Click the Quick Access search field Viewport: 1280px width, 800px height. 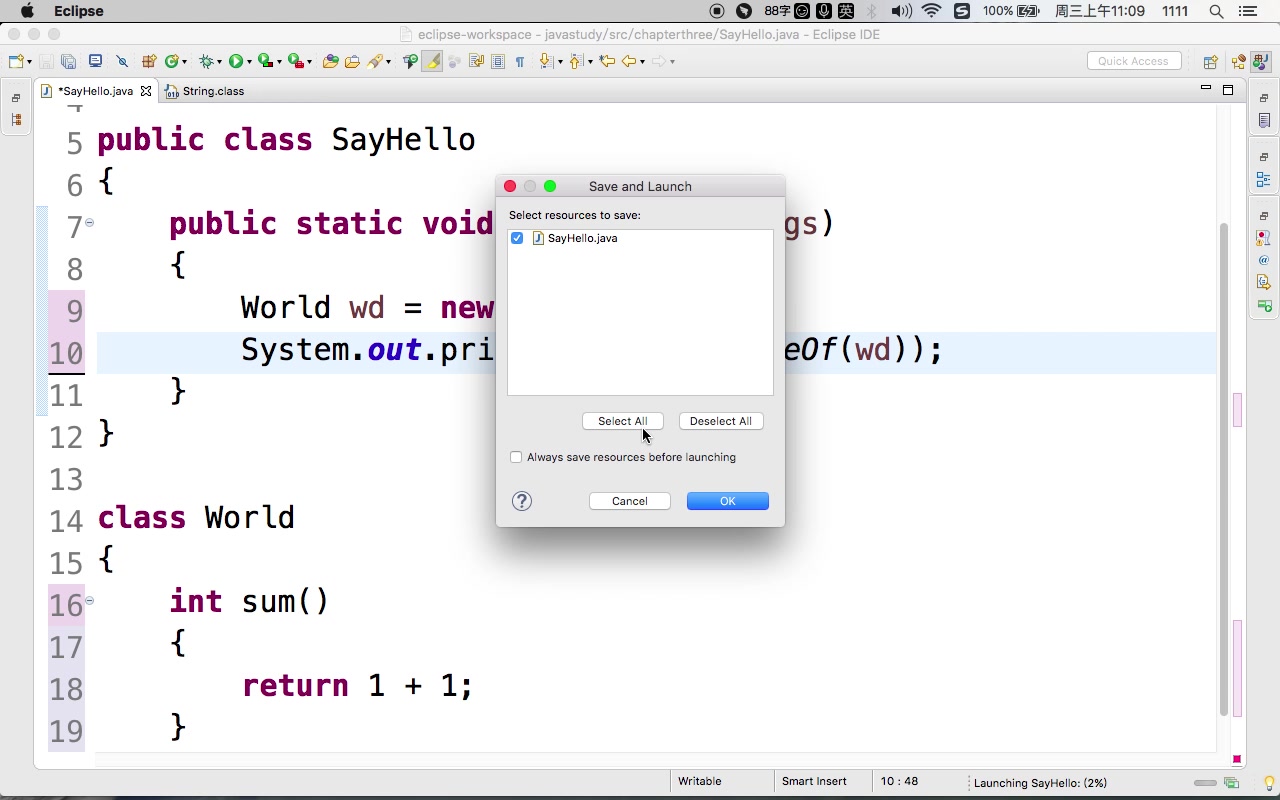[1134, 61]
